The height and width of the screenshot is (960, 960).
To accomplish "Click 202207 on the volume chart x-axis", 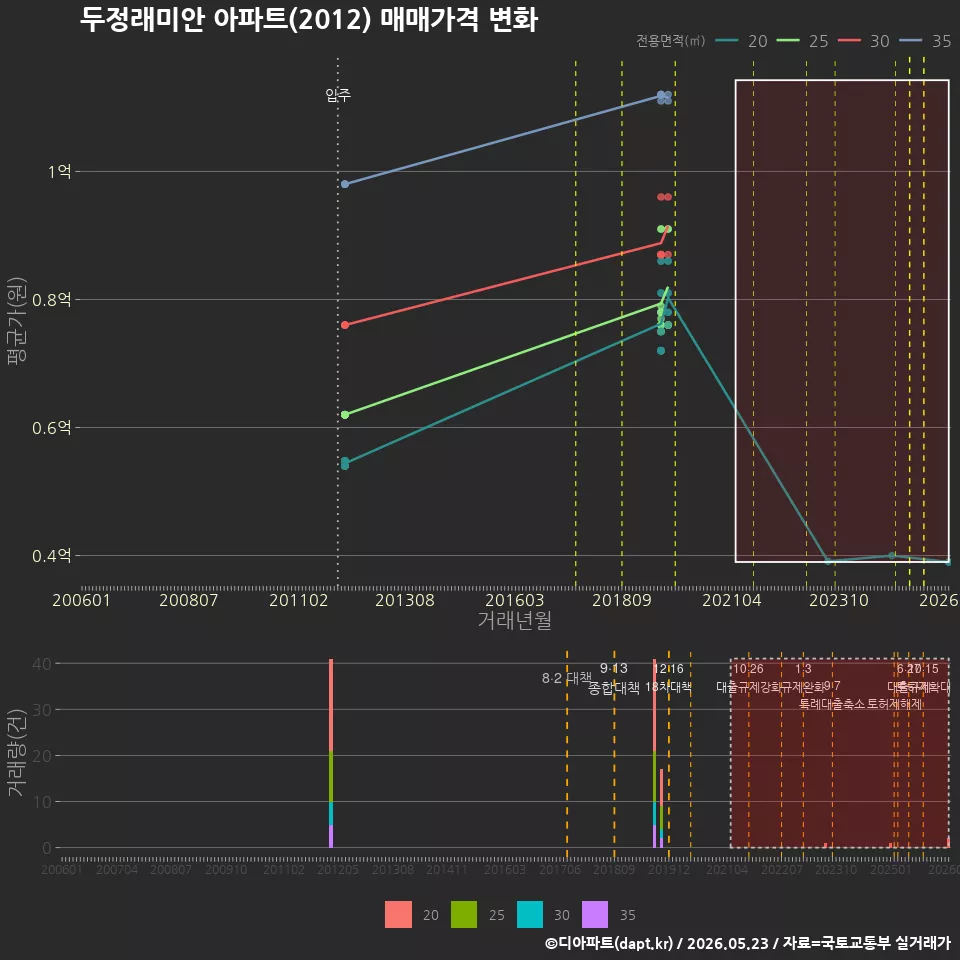I will coord(782,869).
